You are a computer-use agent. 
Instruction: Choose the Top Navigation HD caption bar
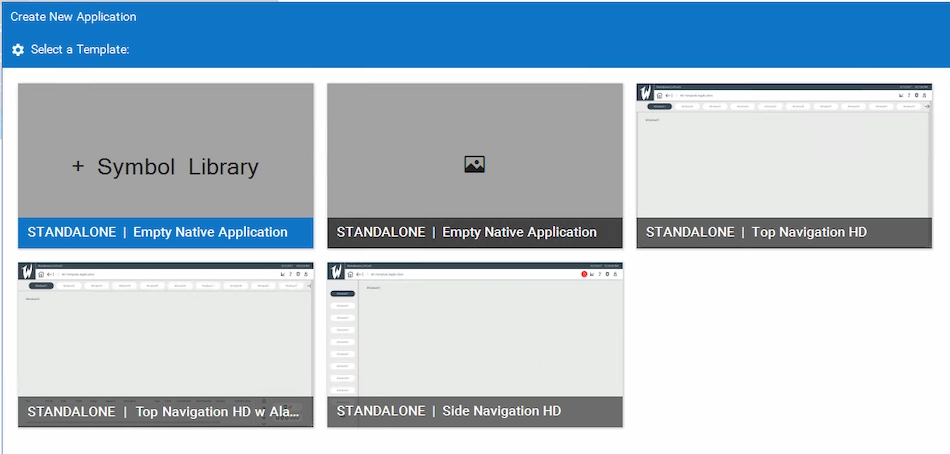(784, 232)
